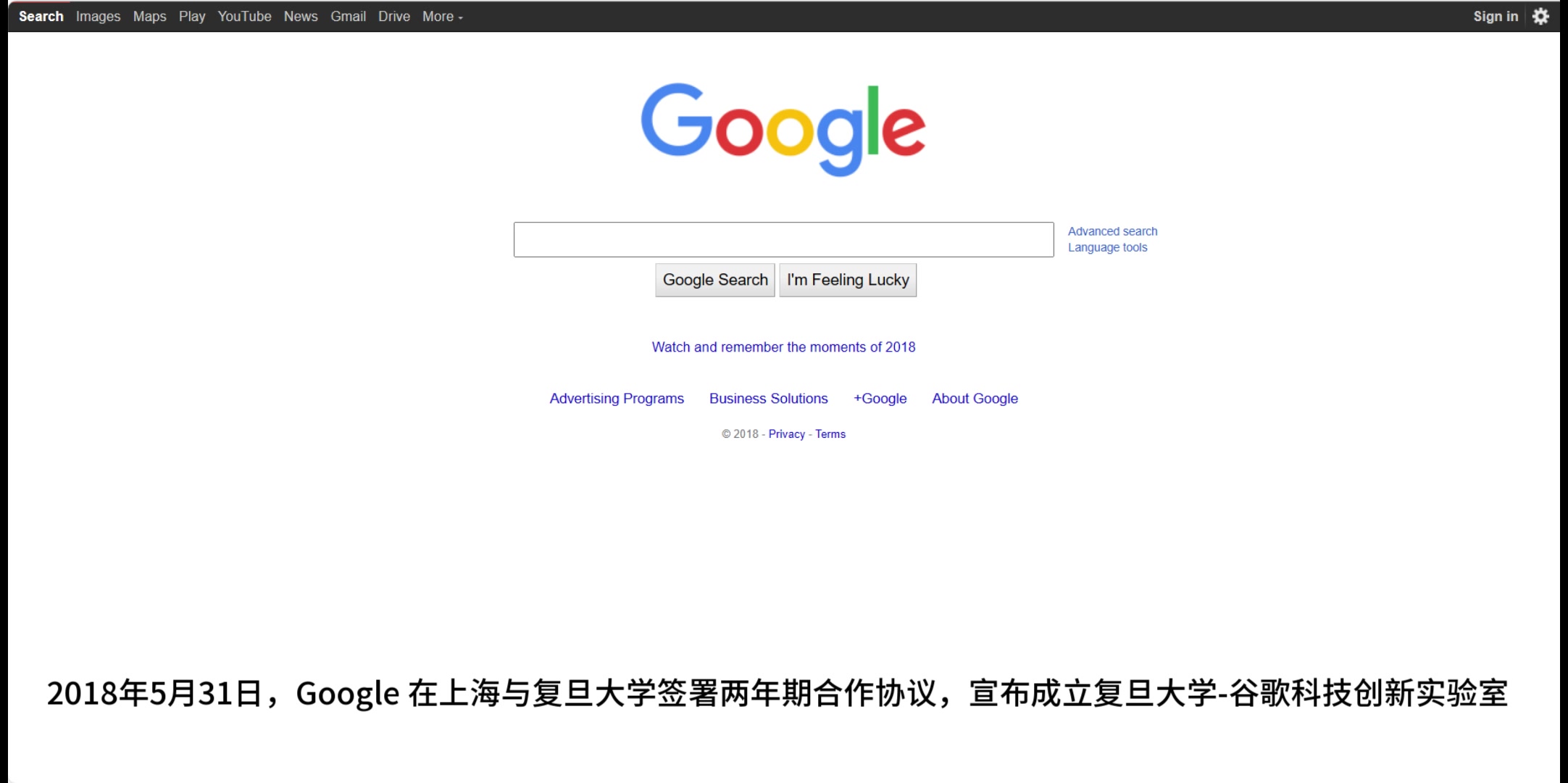The height and width of the screenshot is (783, 1568).
Task: Click the I'm Feeling Lucky button
Action: point(848,280)
